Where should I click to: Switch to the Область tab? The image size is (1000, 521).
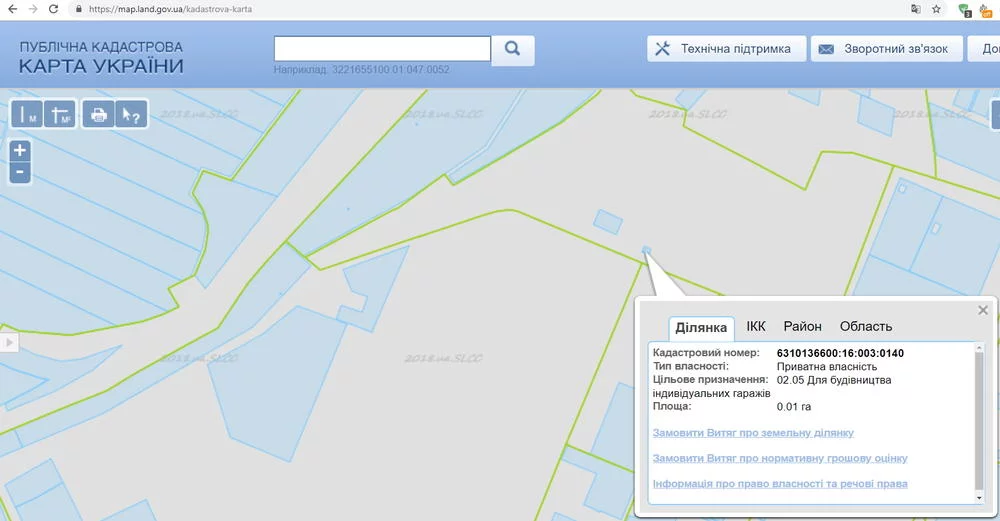(x=865, y=327)
